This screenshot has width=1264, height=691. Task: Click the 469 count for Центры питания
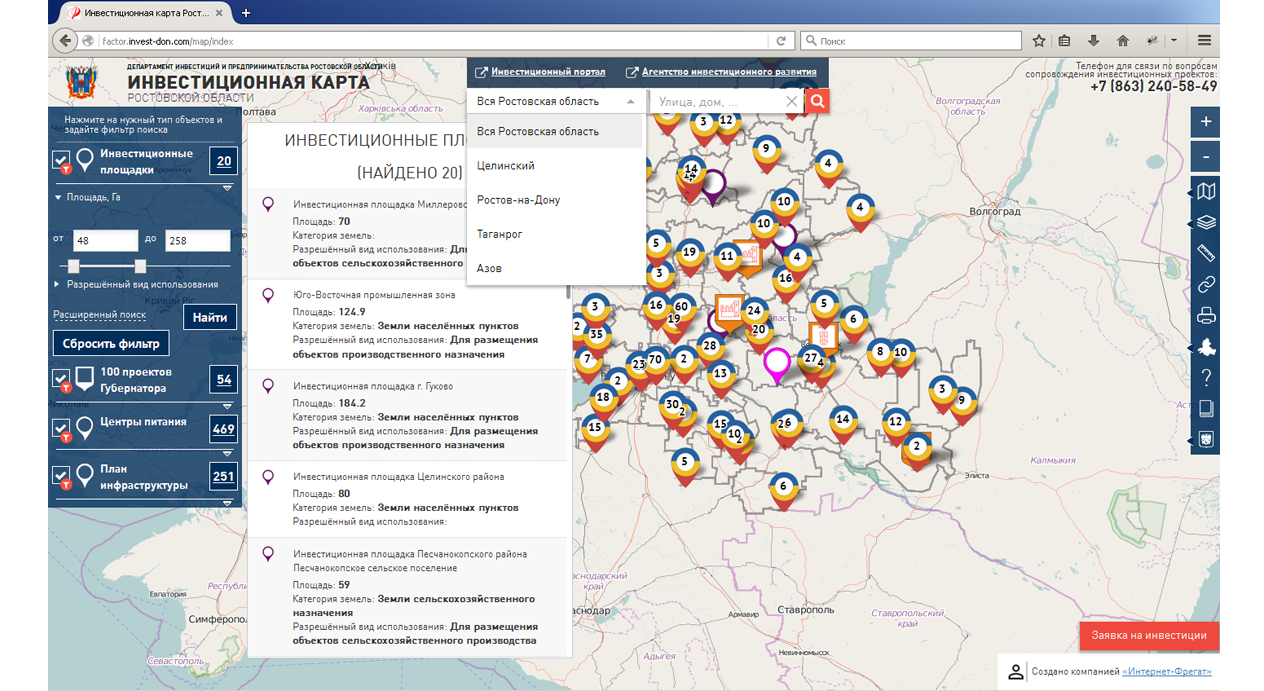(x=224, y=429)
